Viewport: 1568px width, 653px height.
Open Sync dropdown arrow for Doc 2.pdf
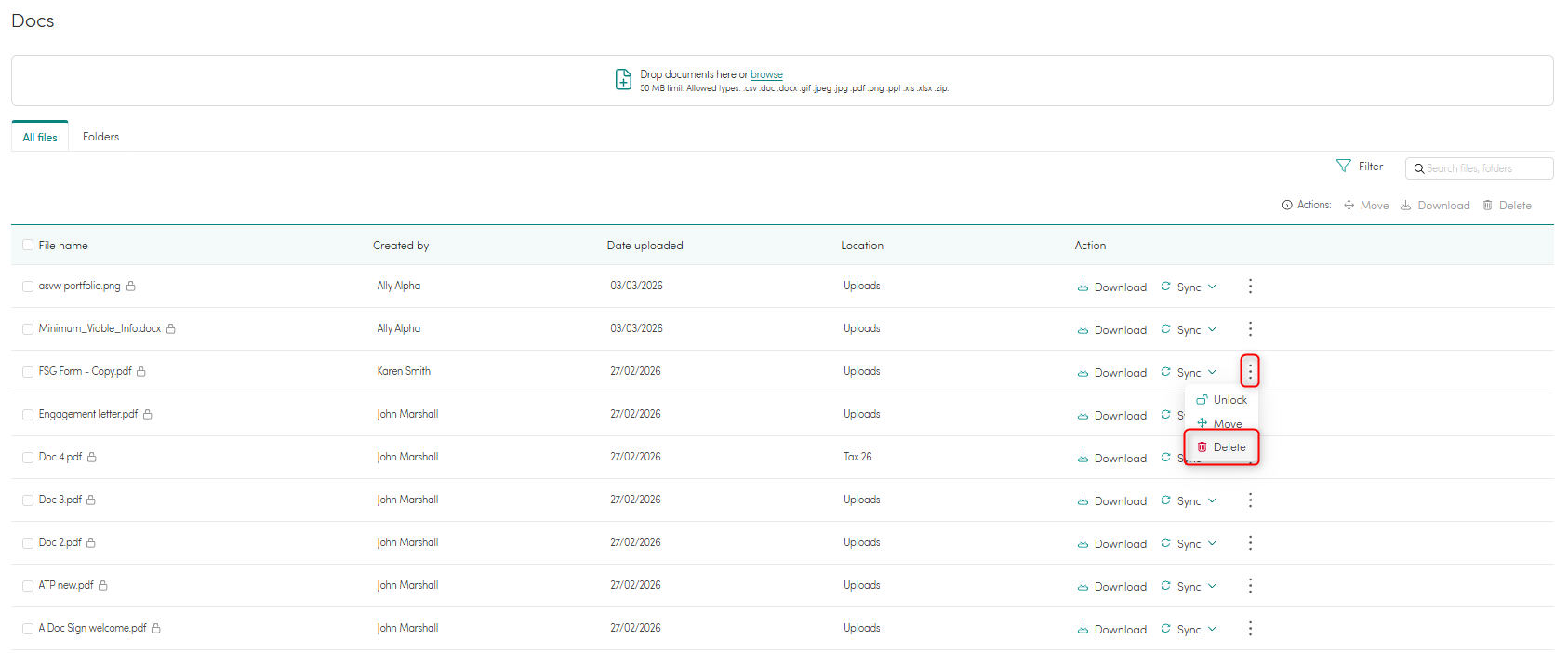tap(1212, 543)
